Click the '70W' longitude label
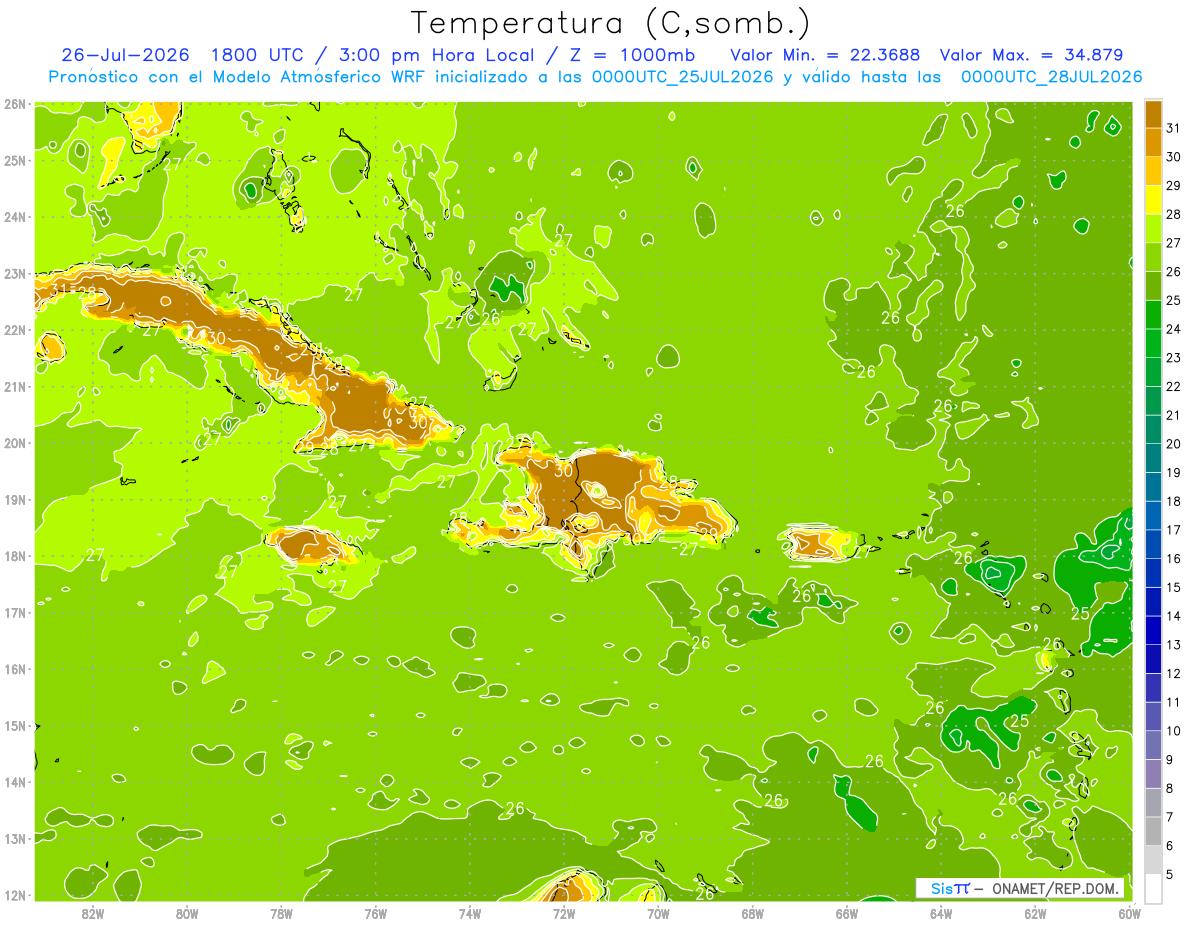The image size is (1200, 927). tap(658, 912)
